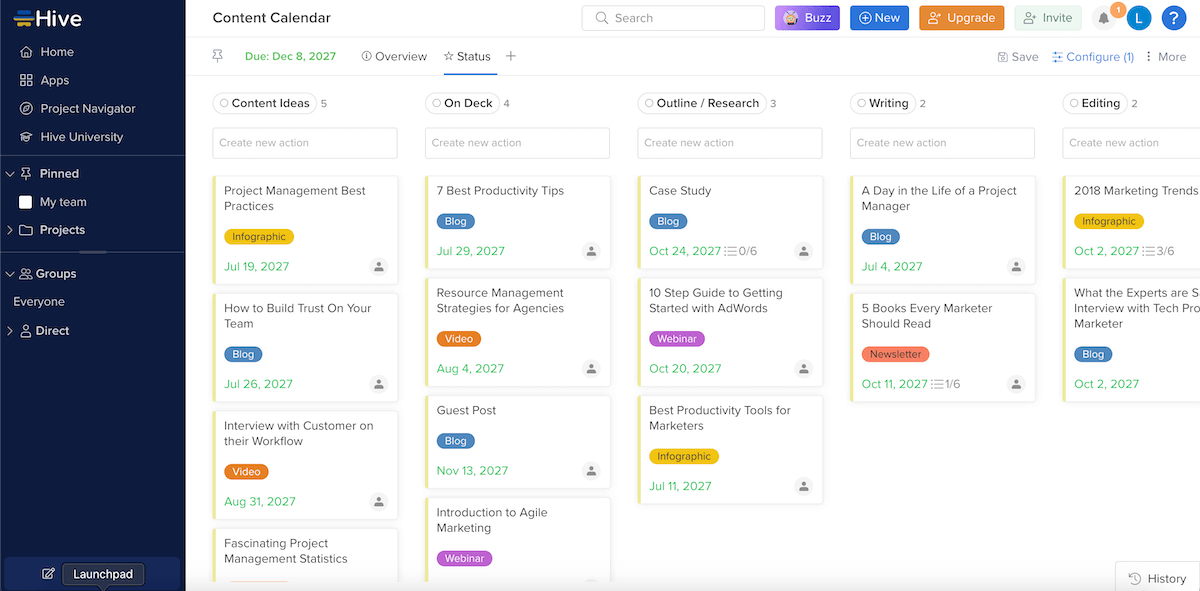
Task: Open the help question mark icon
Action: pos(1173,18)
